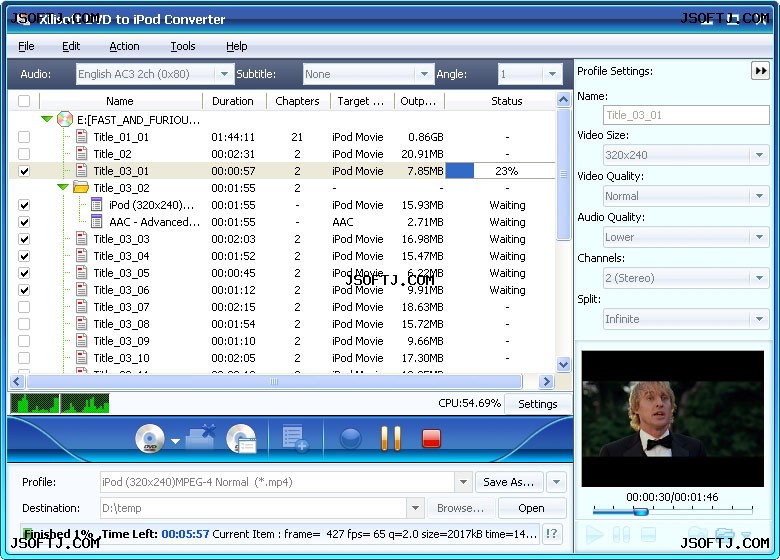Image resolution: width=780 pixels, height=560 pixels.
Task: Click the profile icon of iPod (320x240) row
Action: pyautogui.click(x=97, y=205)
